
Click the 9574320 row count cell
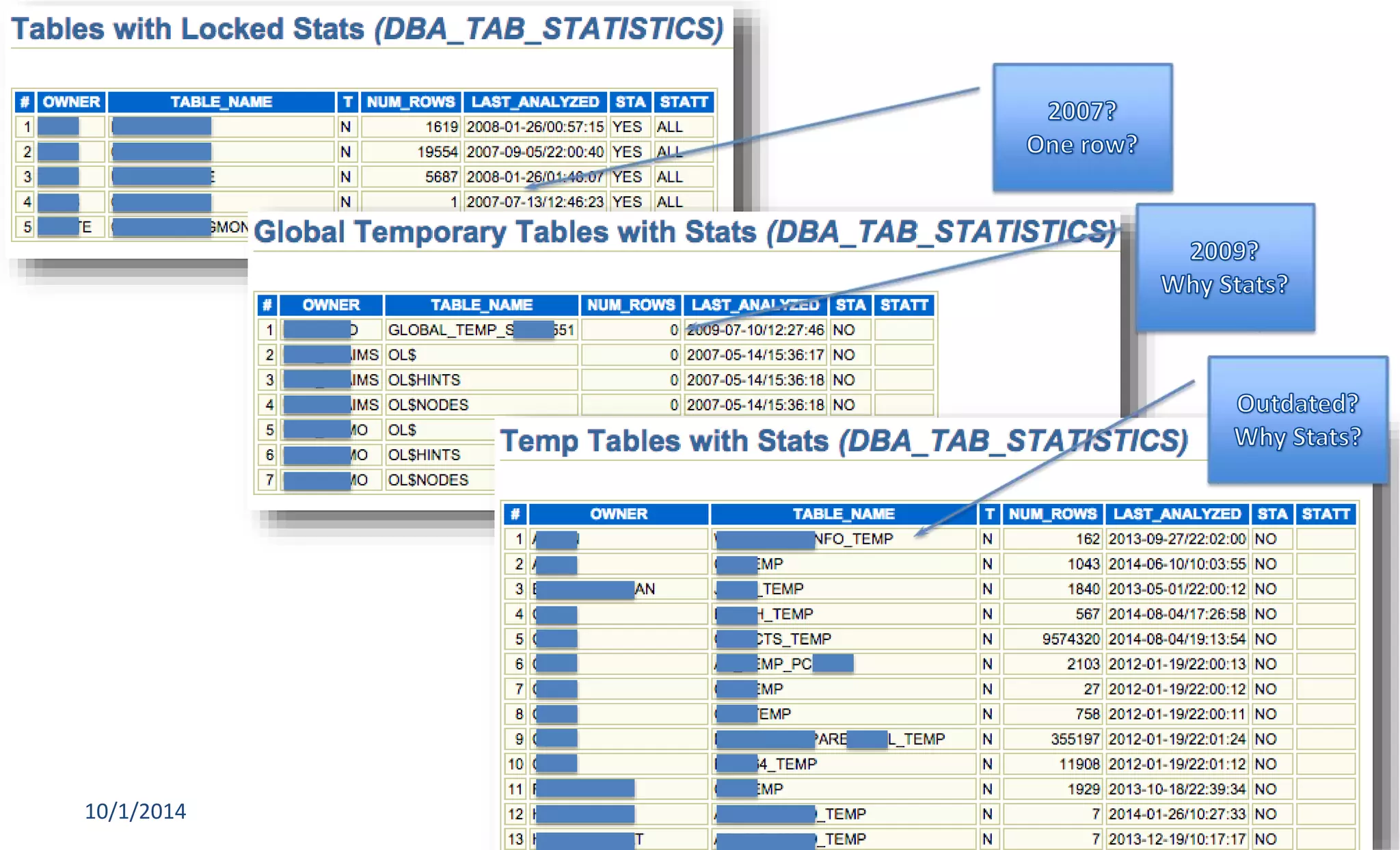tap(1070, 639)
